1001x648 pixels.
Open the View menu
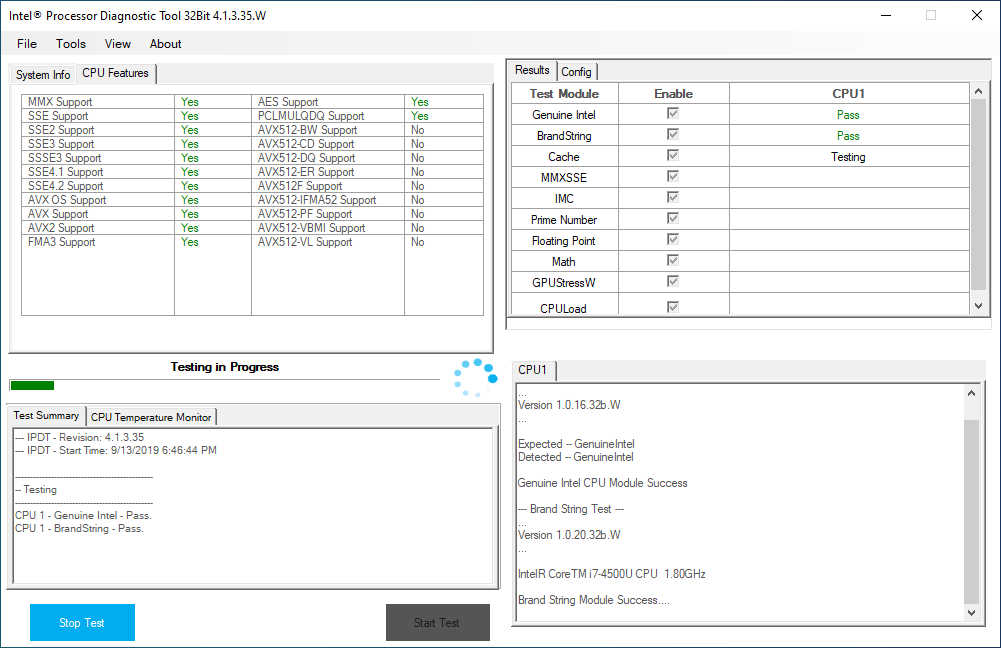coord(118,44)
